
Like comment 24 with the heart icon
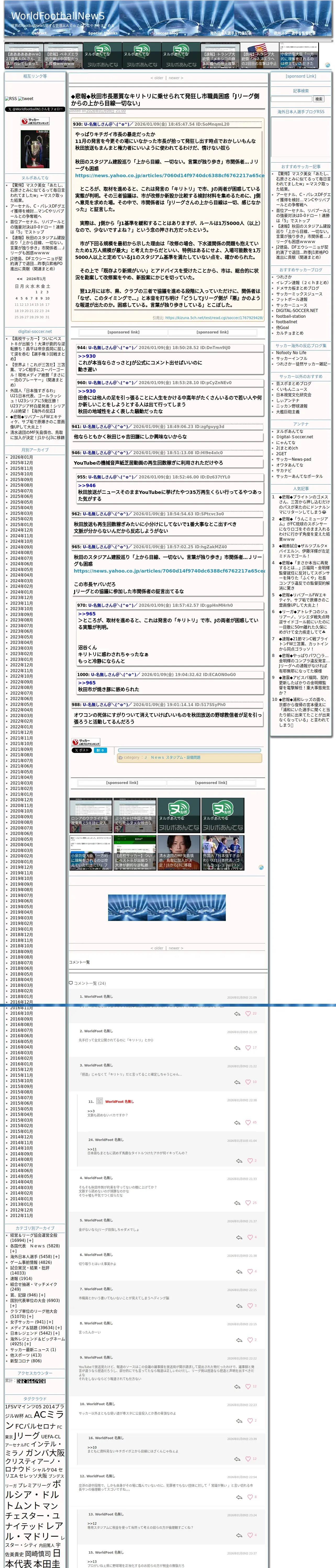click(x=249, y=1161)
